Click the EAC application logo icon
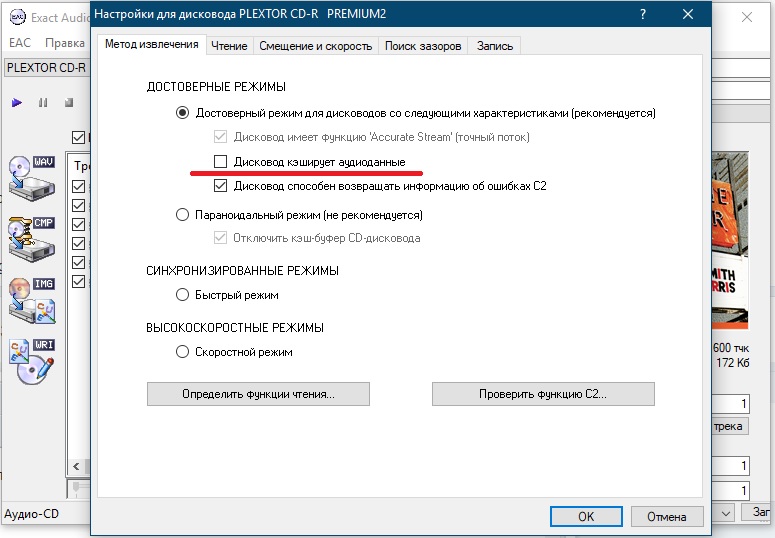775x538 pixels. click(17, 17)
